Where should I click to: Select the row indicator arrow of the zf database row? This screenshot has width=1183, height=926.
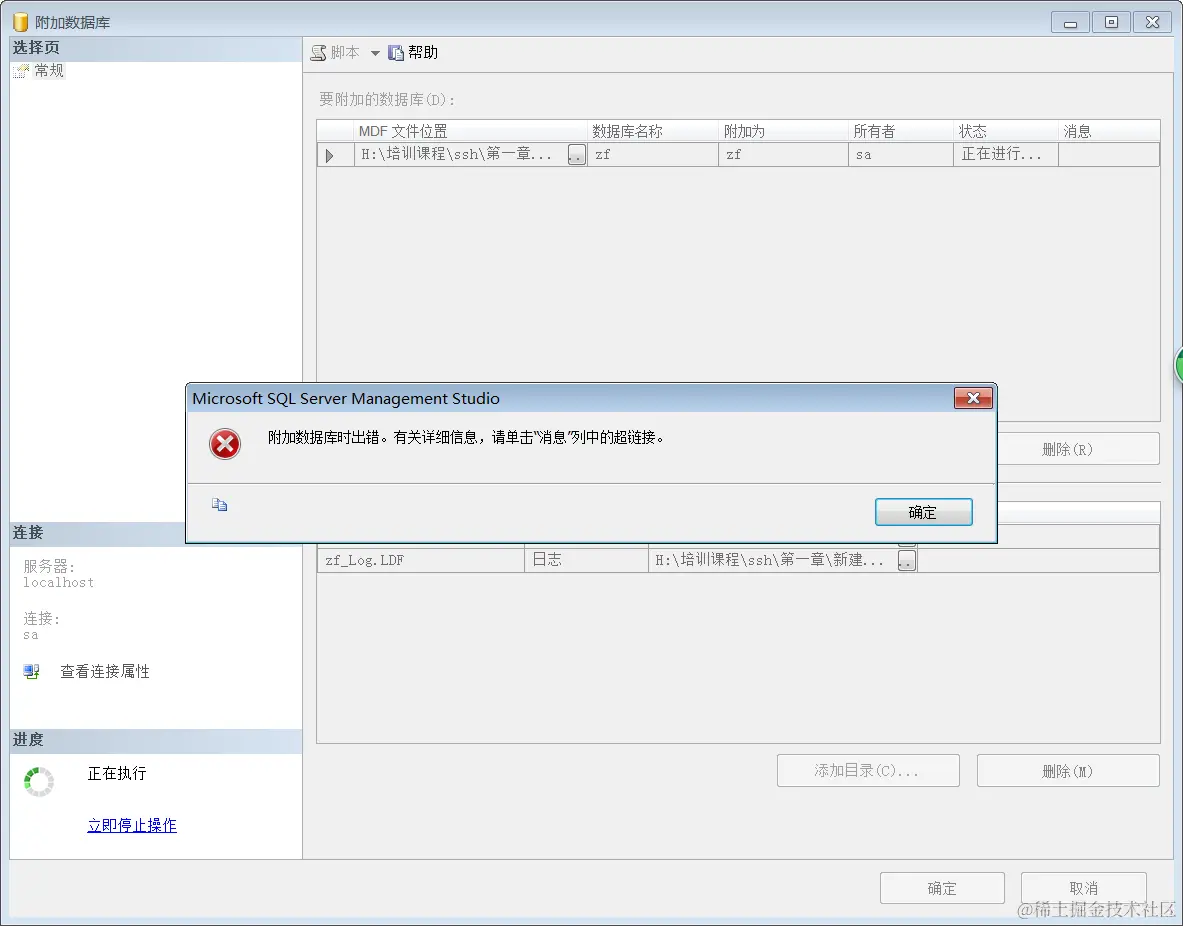[330, 155]
